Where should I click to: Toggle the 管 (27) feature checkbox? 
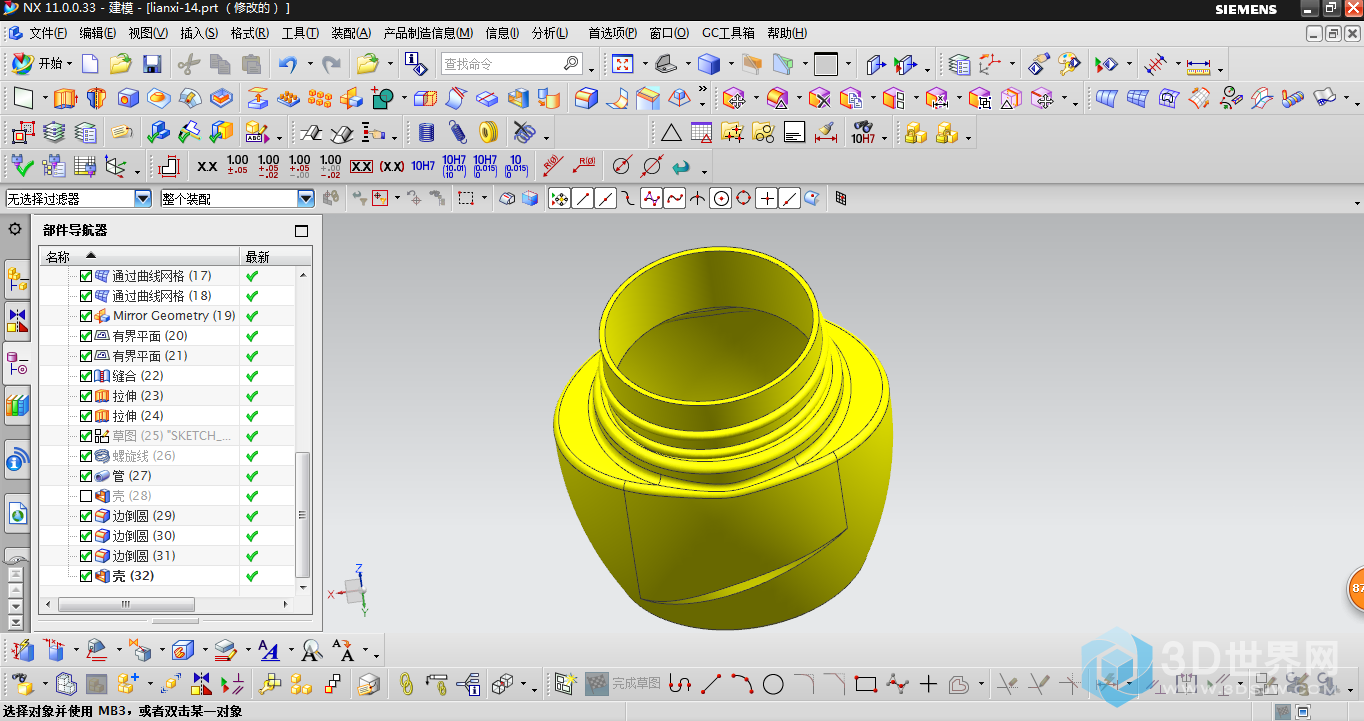(x=86, y=476)
